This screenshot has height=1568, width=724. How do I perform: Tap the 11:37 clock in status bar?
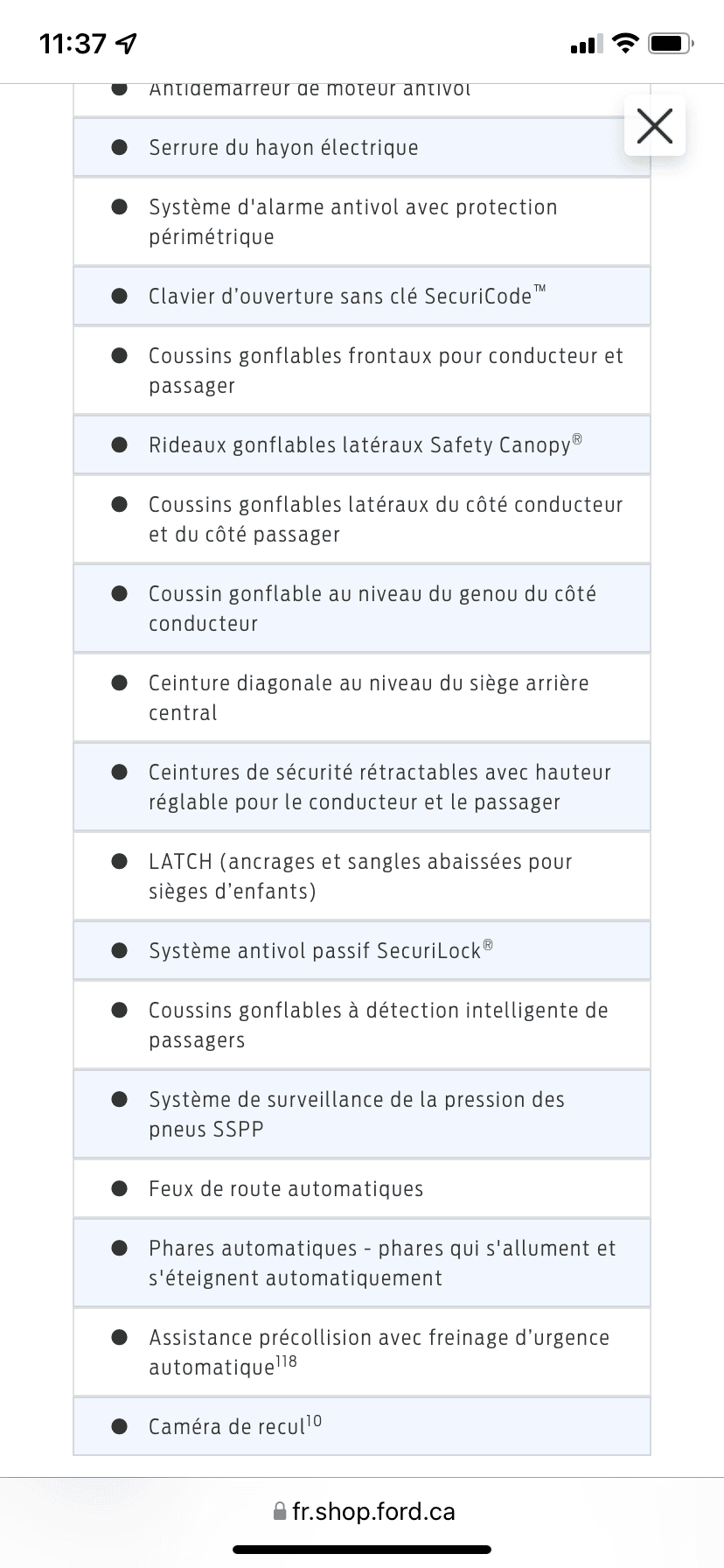[x=73, y=43]
